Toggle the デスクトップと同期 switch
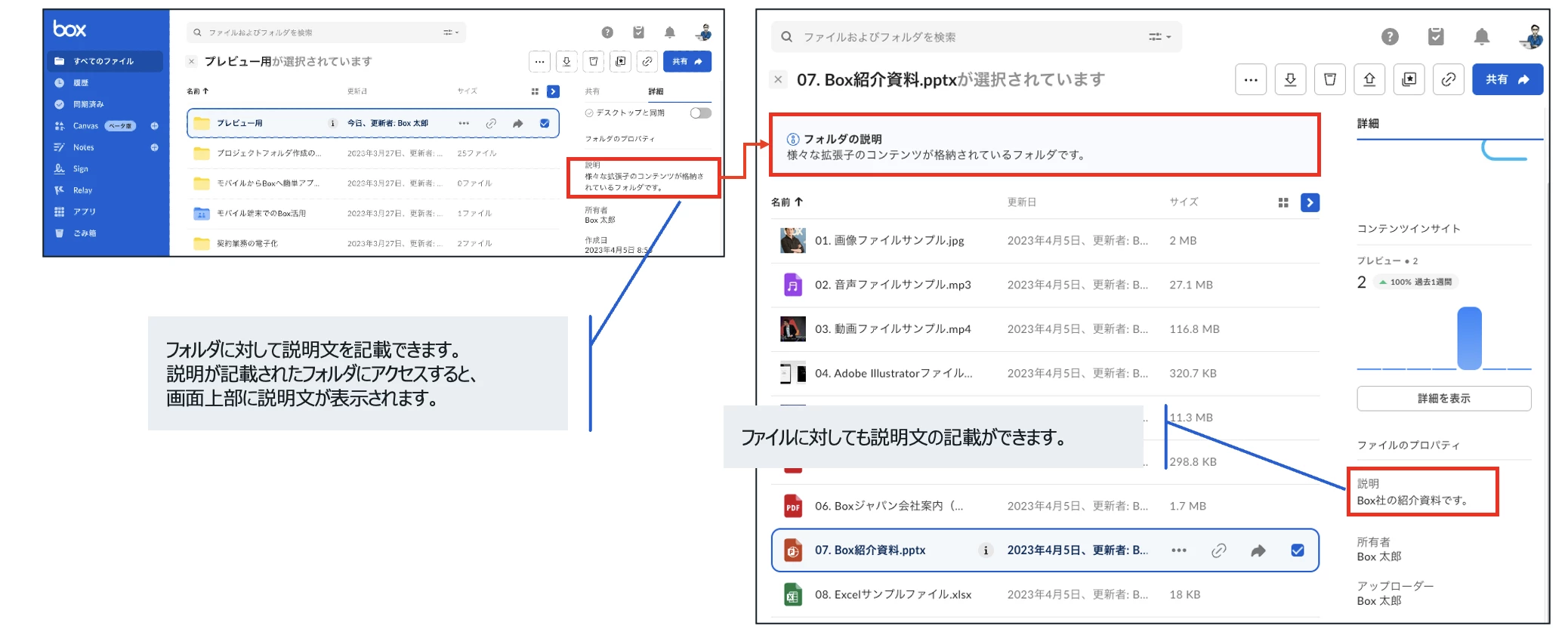 [701, 113]
